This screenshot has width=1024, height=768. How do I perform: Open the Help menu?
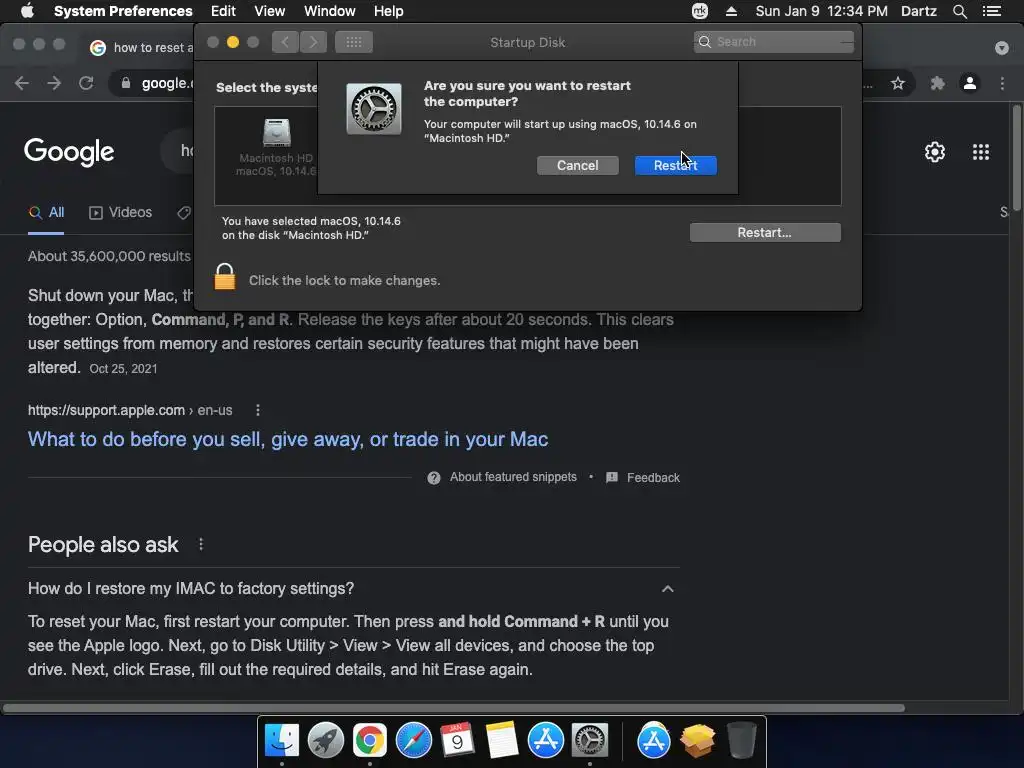point(389,11)
